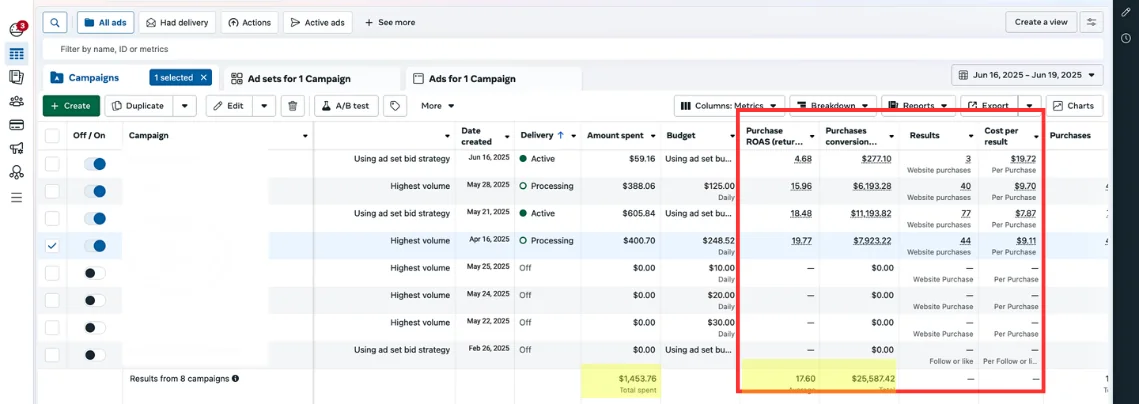Select the All ads view
1139x404 pixels.
(x=105, y=23)
